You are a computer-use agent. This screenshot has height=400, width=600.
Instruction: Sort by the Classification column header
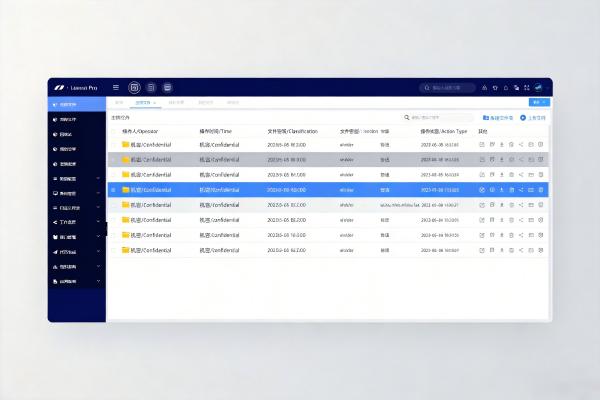pyautogui.click(x=292, y=131)
